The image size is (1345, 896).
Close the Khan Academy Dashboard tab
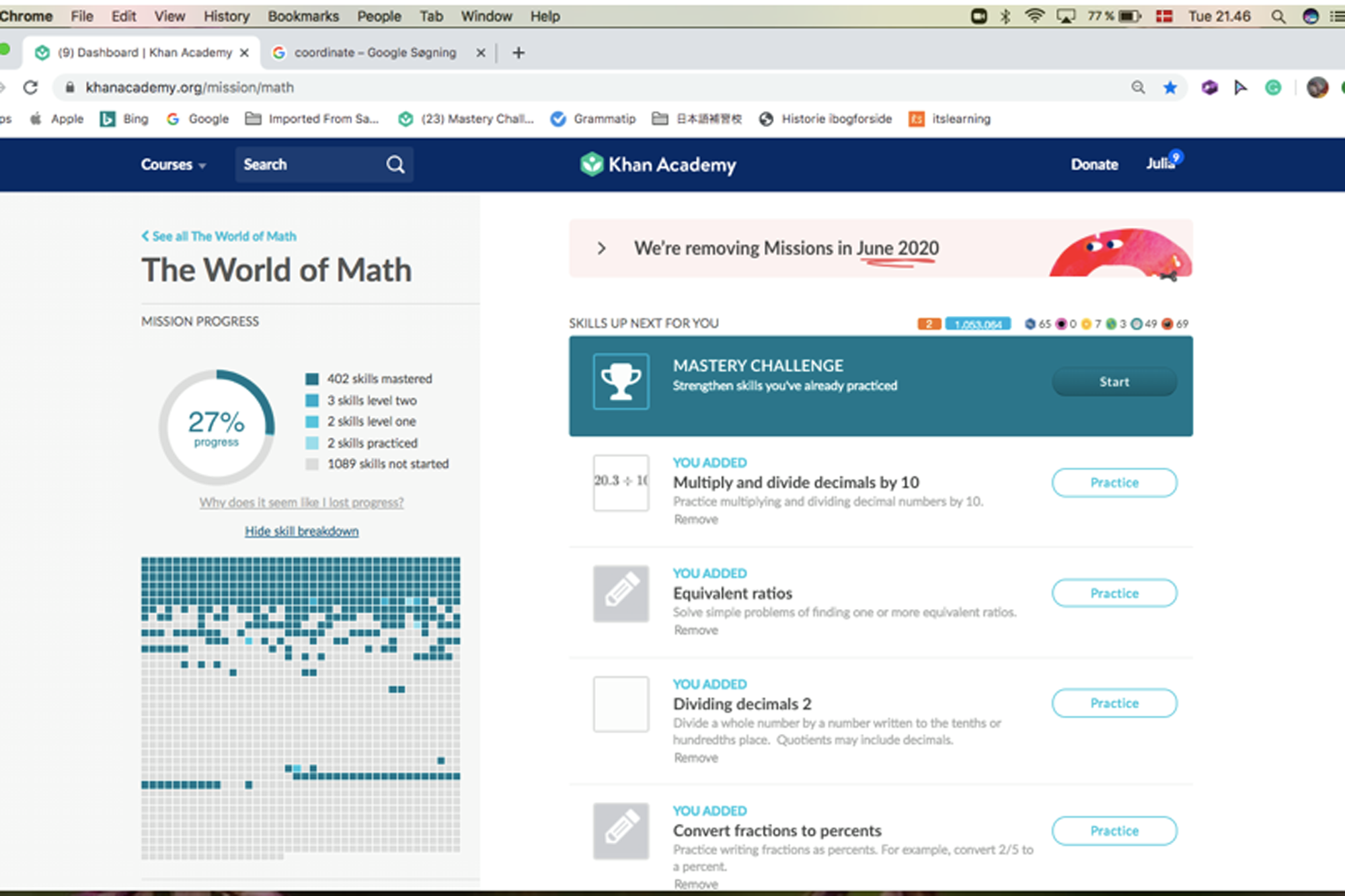tap(244, 52)
